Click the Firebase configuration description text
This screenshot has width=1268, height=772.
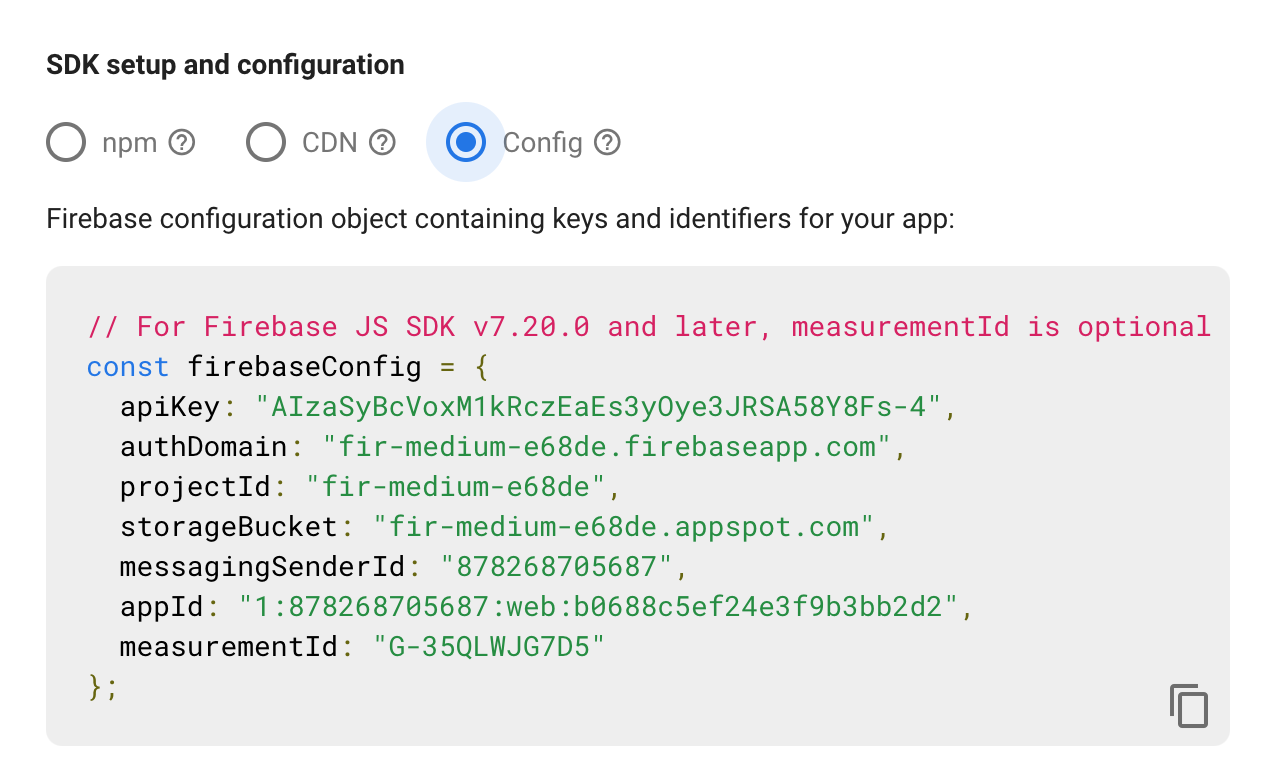tap(500, 218)
